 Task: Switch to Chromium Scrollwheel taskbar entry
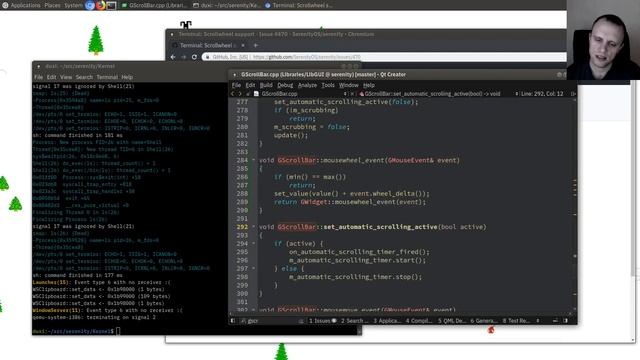coord(299,5)
